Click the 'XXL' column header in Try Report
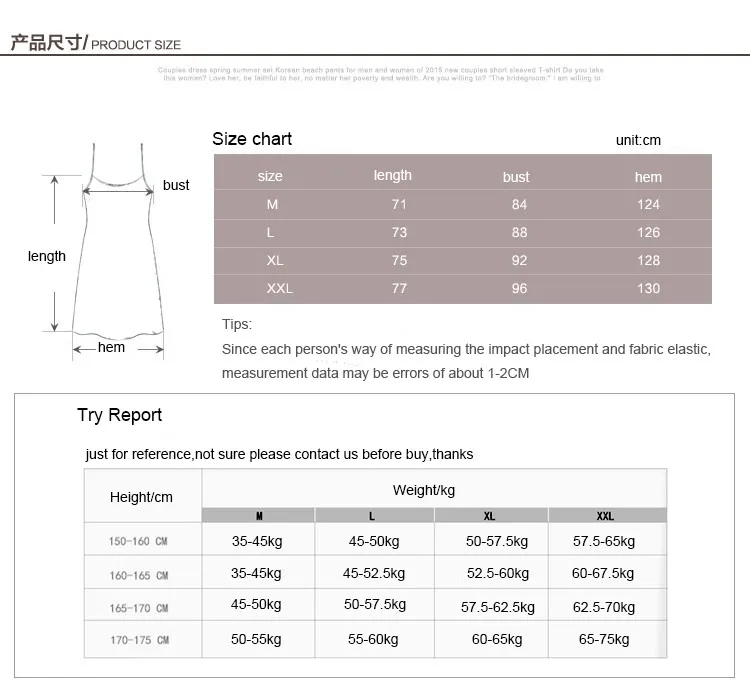Image resolution: width=750 pixels, height=684 pixels. (x=605, y=516)
